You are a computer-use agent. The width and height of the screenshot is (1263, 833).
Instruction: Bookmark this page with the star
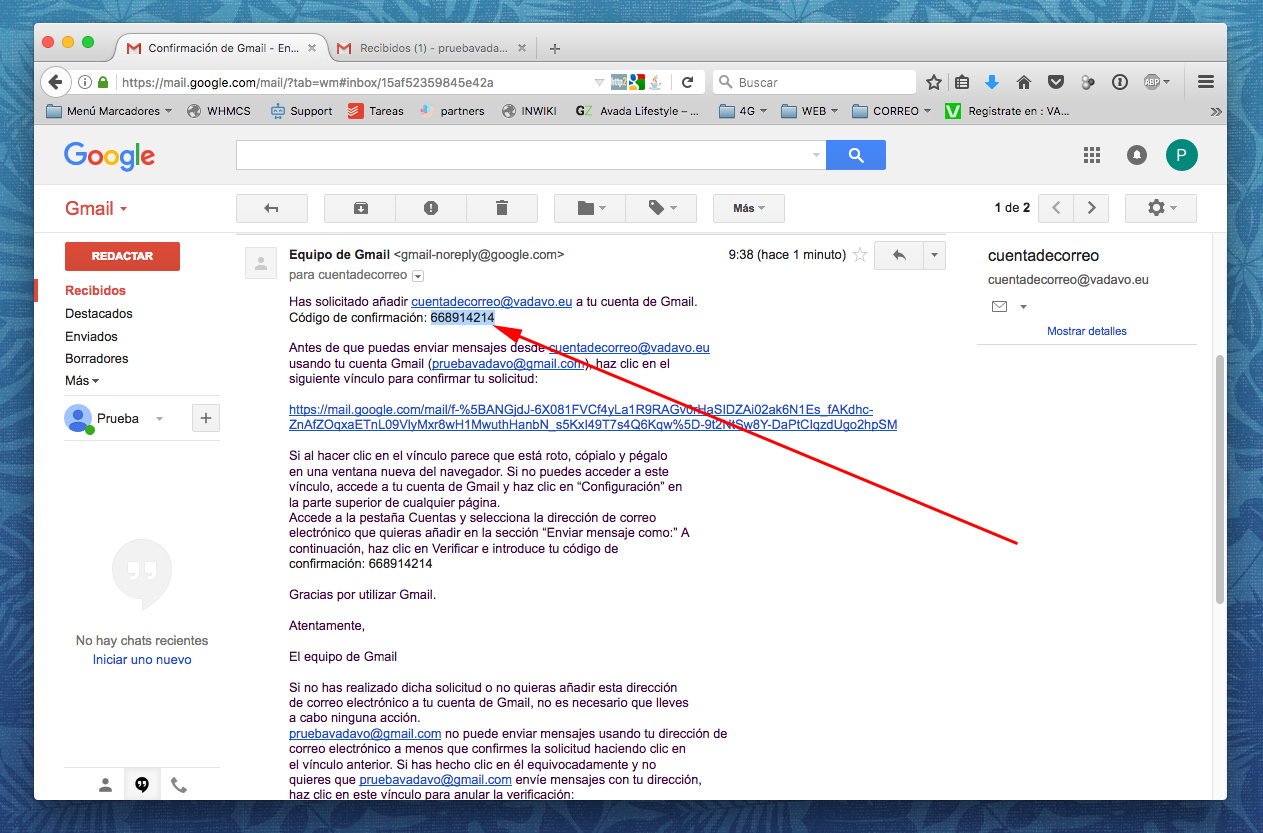(x=934, y=82)
